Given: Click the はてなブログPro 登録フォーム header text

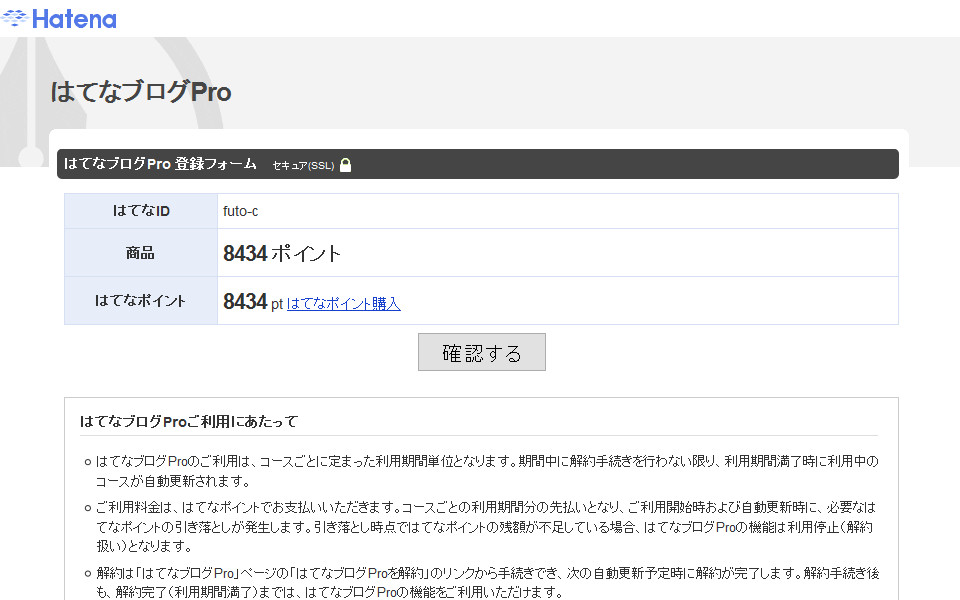Looking at the screenshot, I should pos(160,164).
